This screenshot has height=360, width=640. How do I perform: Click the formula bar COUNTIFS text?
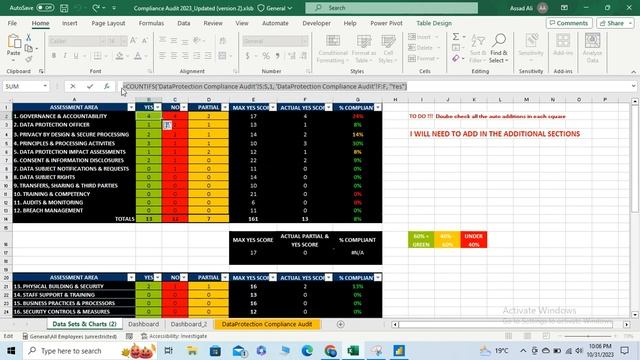(265, 86)
